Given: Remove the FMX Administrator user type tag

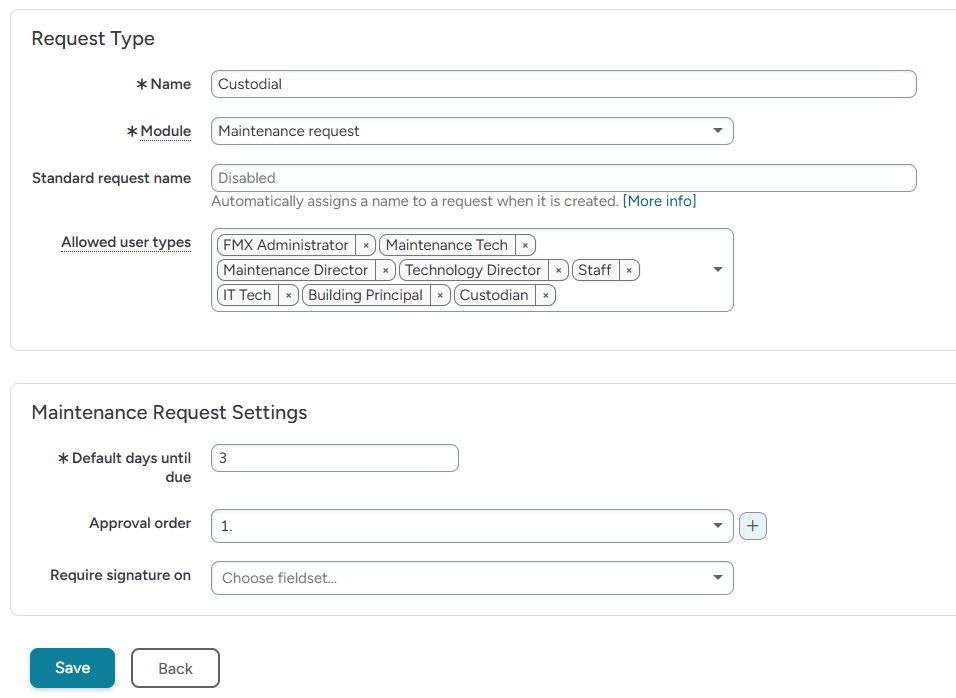Looking at the screenshot, I should click(x=366, y=245).
